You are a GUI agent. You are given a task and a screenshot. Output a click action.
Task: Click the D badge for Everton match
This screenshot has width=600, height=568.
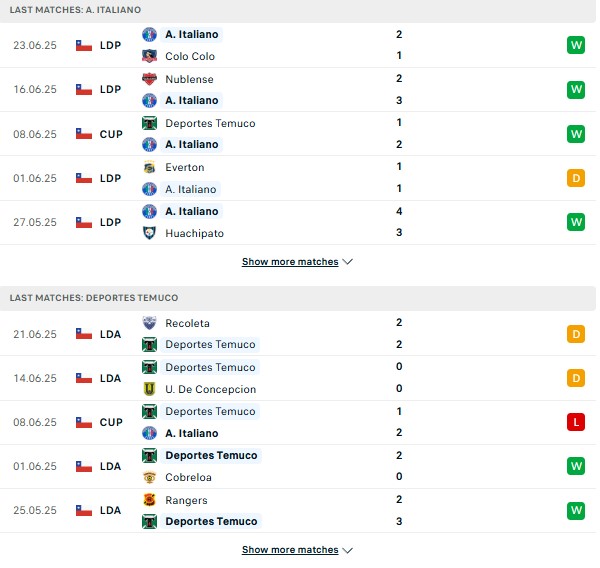pos(576,178)
